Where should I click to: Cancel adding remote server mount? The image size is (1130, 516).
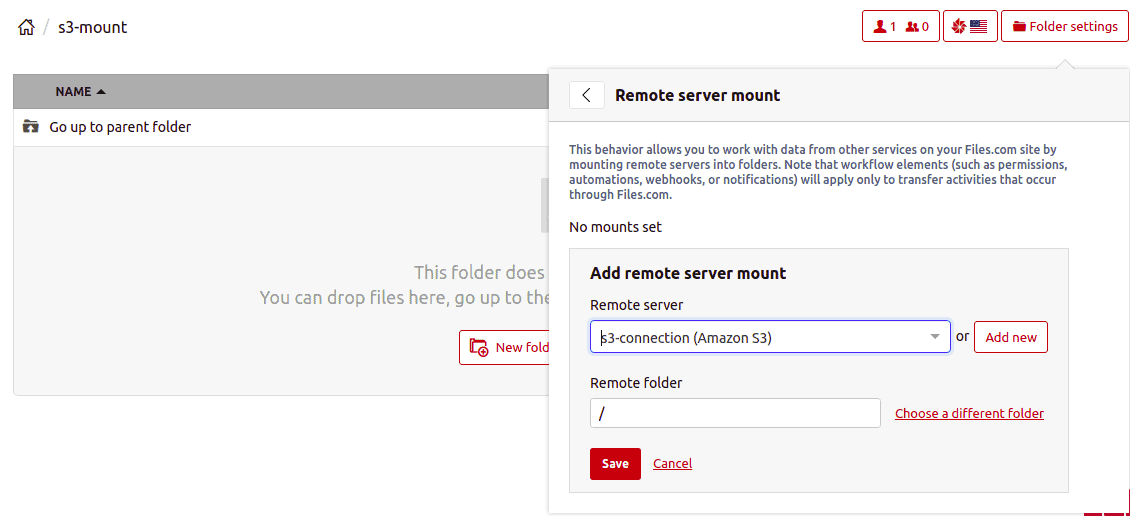[x=672, y=463]
